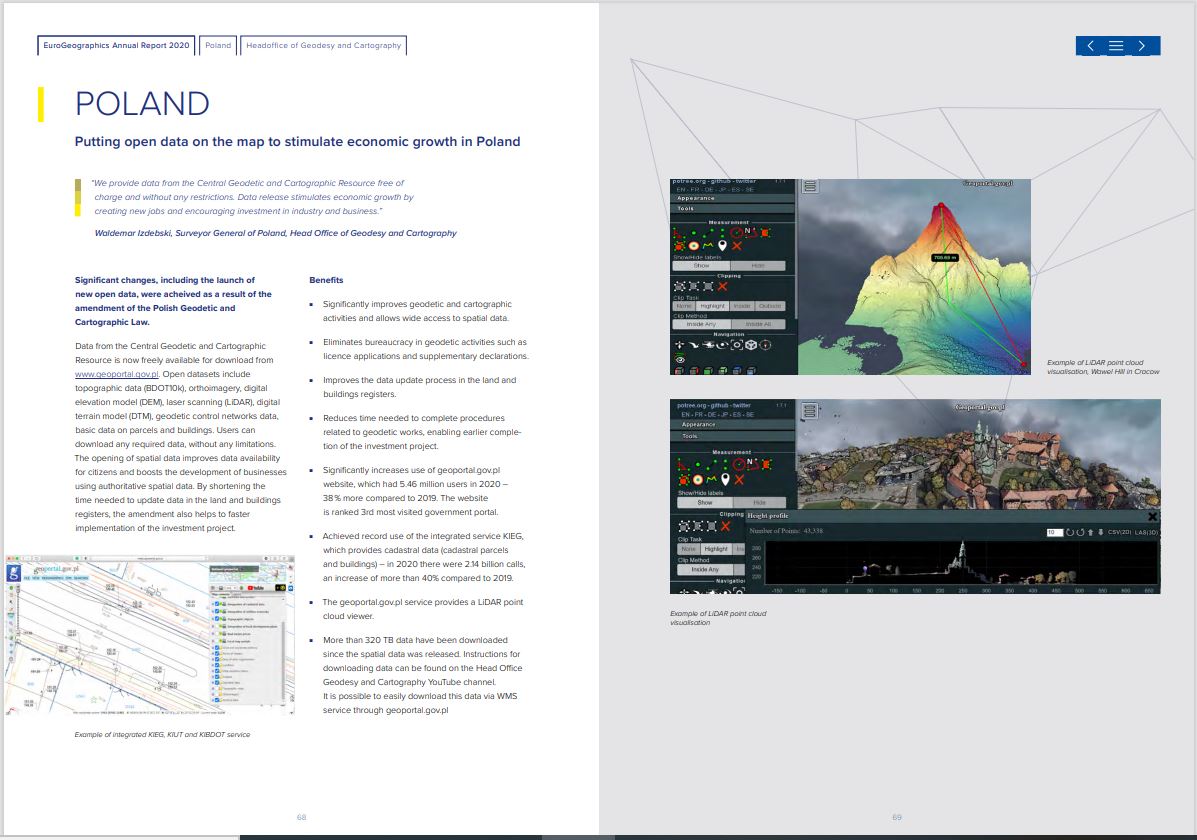Viewport: 1197px width, 840px height.
Task: Open the www.geoportal.gov.pl link
Action: pos(117,374)
